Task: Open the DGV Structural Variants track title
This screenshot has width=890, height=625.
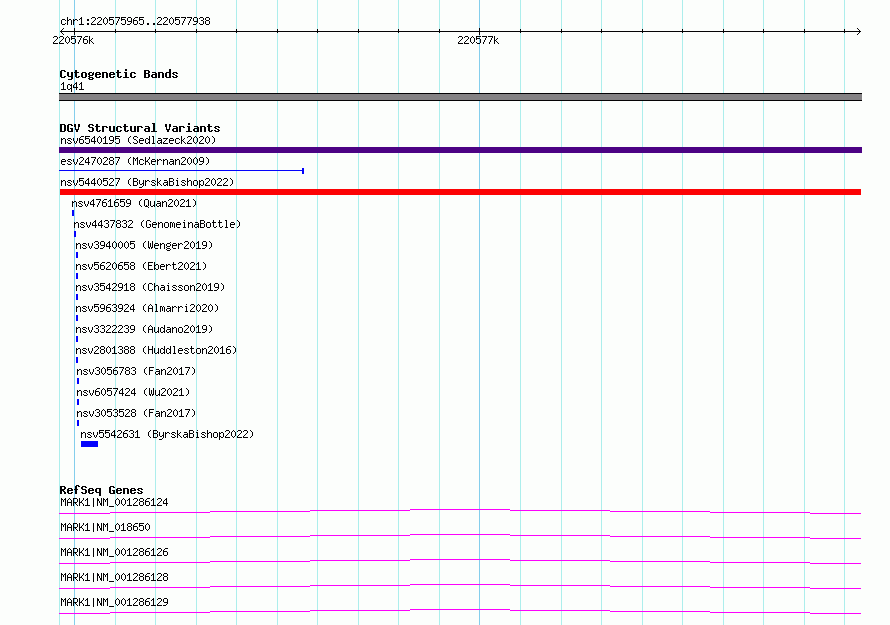Action: click(140, 128)
